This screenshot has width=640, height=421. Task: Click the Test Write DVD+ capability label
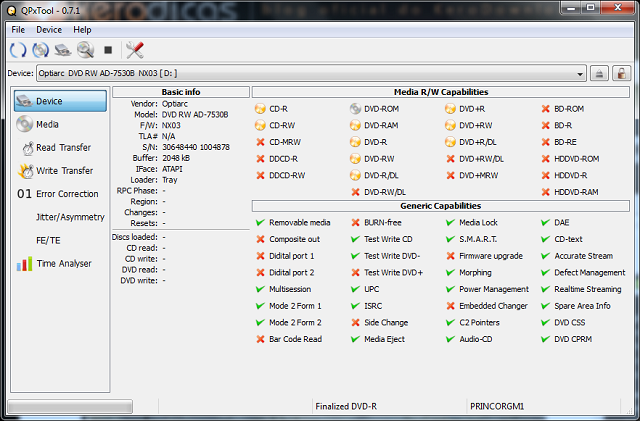[x=393, y=273]
